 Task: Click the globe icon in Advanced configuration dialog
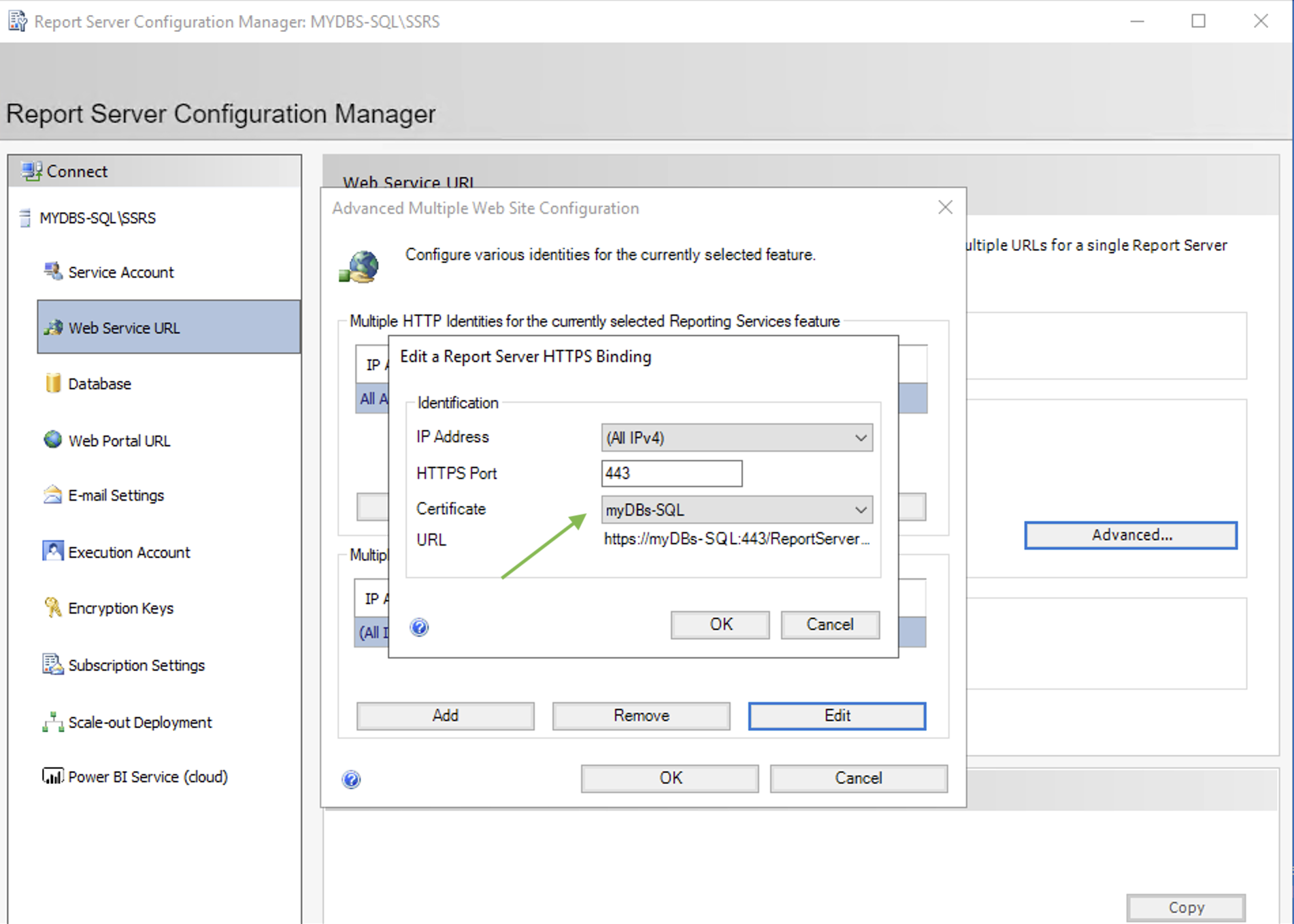(359, 266)
